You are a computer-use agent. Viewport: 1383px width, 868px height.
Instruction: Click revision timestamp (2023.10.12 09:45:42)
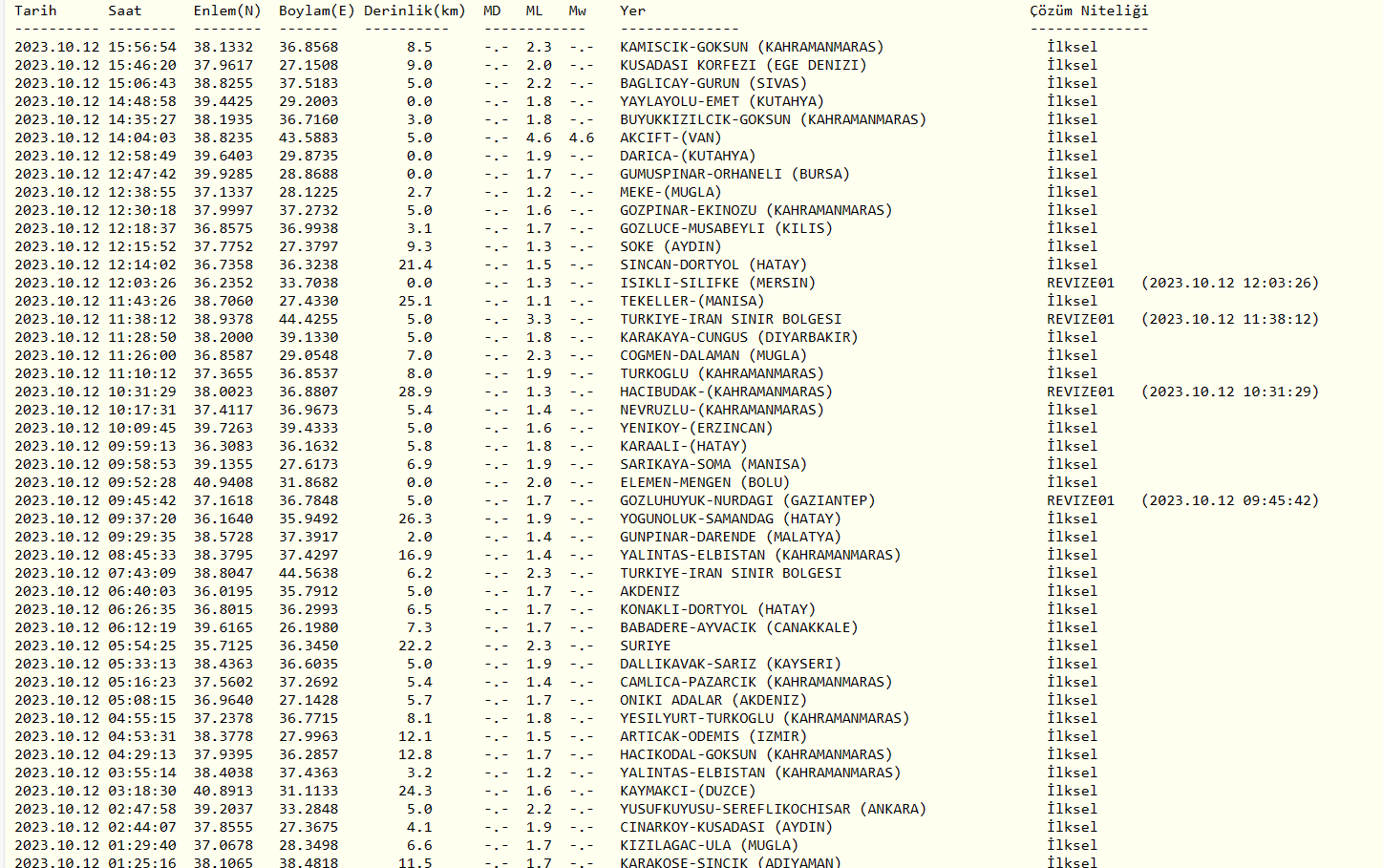tap(1230, 500)
